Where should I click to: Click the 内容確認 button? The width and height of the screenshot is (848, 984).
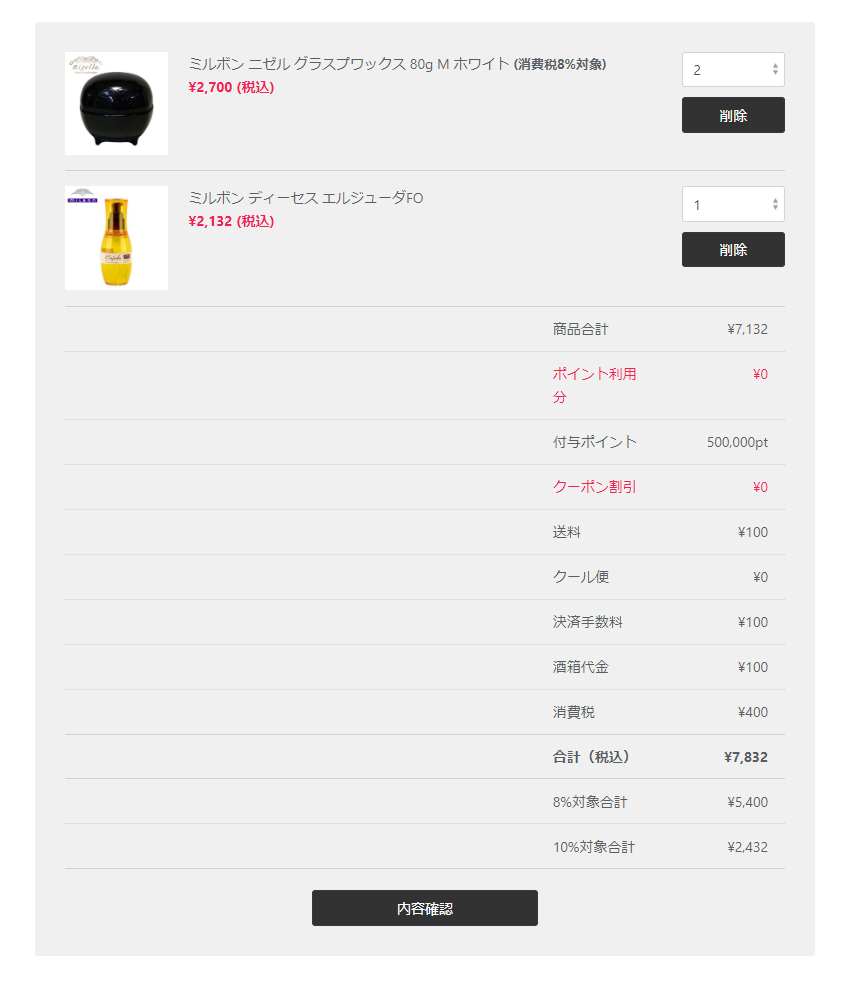(x=424, y=908)
